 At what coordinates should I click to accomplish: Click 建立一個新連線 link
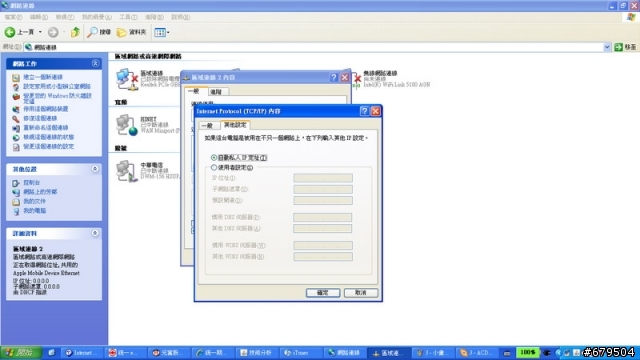pos(43,77)
